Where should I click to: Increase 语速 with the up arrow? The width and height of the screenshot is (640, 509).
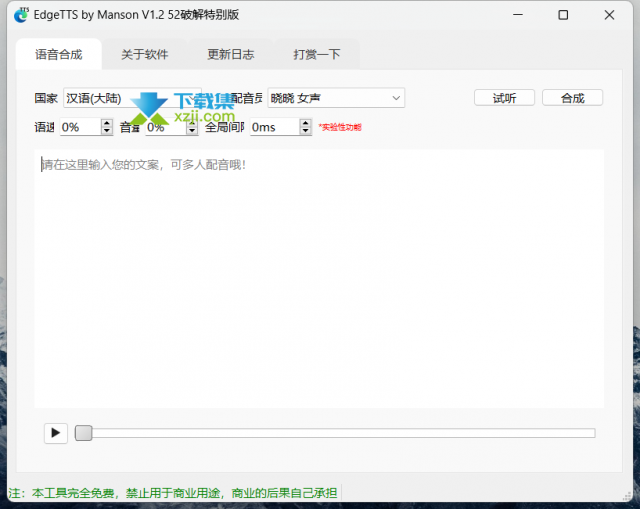point(107,123)
